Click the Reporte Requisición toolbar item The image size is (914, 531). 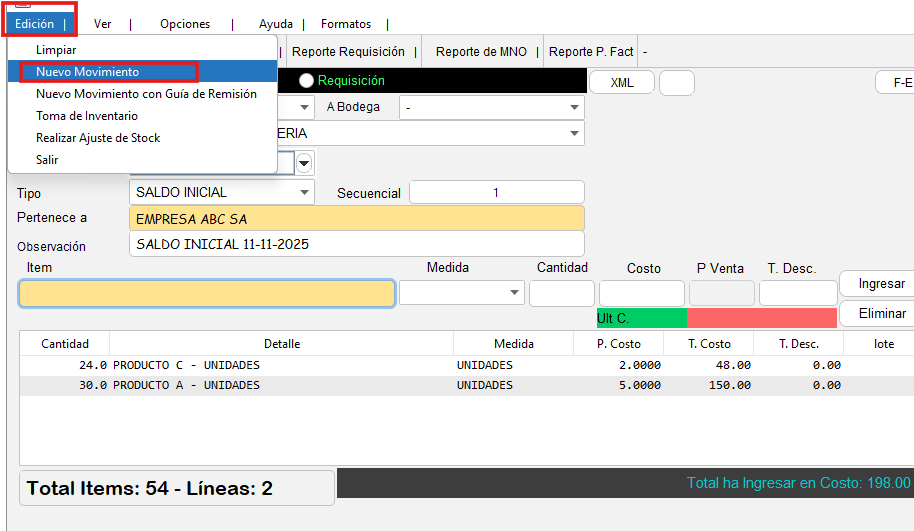346,52
